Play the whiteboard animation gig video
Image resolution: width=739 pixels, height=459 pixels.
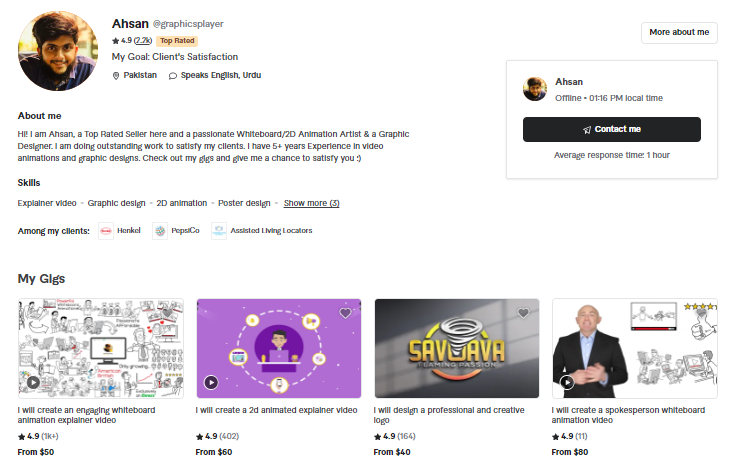(33, 382)
